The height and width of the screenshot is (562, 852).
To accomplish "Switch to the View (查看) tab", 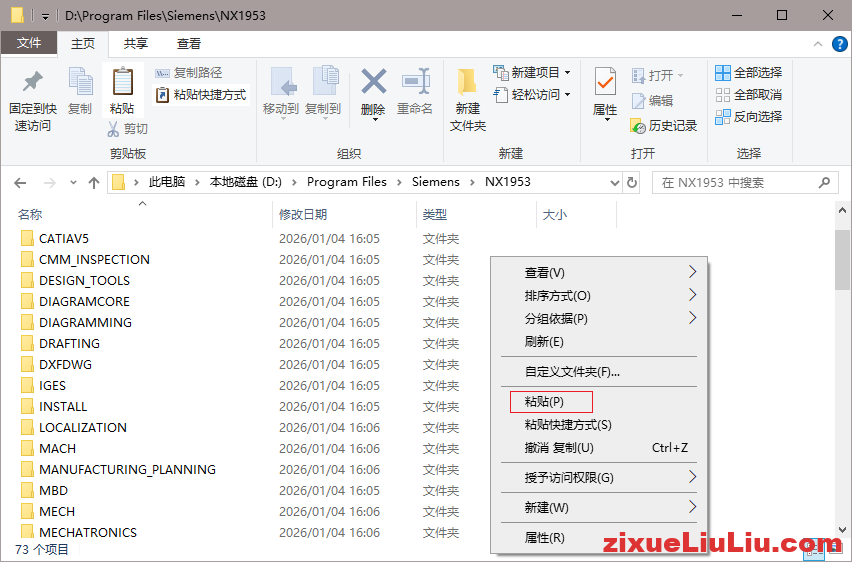I will [x=189, y=43].
